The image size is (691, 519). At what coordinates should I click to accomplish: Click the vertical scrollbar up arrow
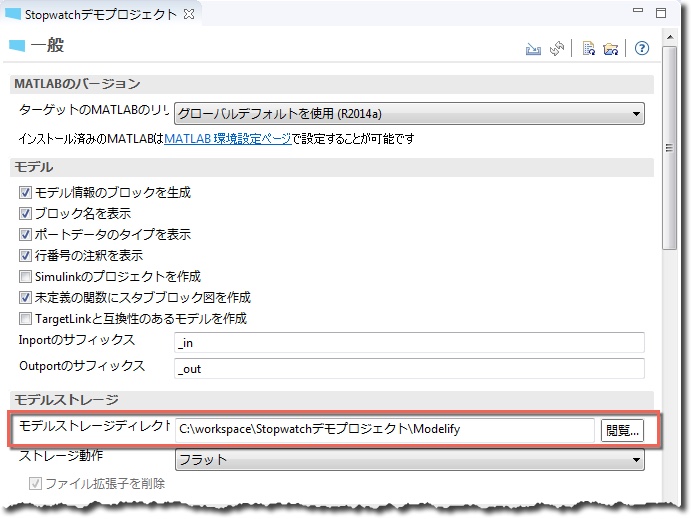[670, 37]
